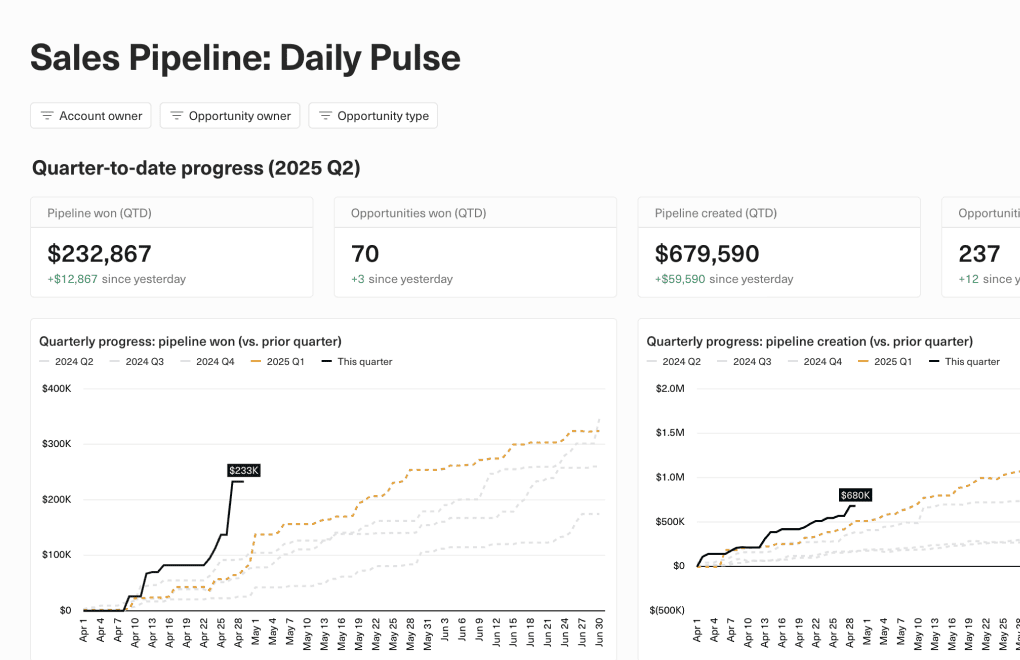This screenshot has height=660, width=1020.
Task: Select the $233K data label on pipeline won chart
Action: [243, 469]
